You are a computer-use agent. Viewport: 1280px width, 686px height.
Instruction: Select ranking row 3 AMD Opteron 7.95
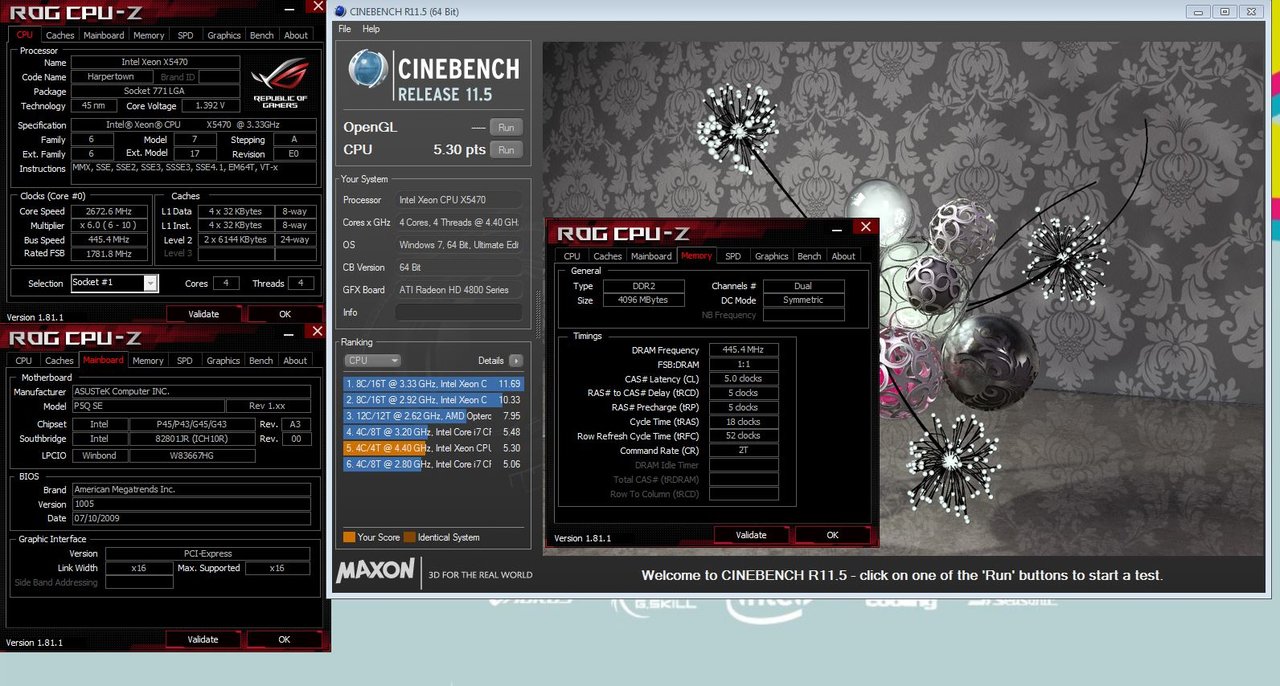[433, 415]
